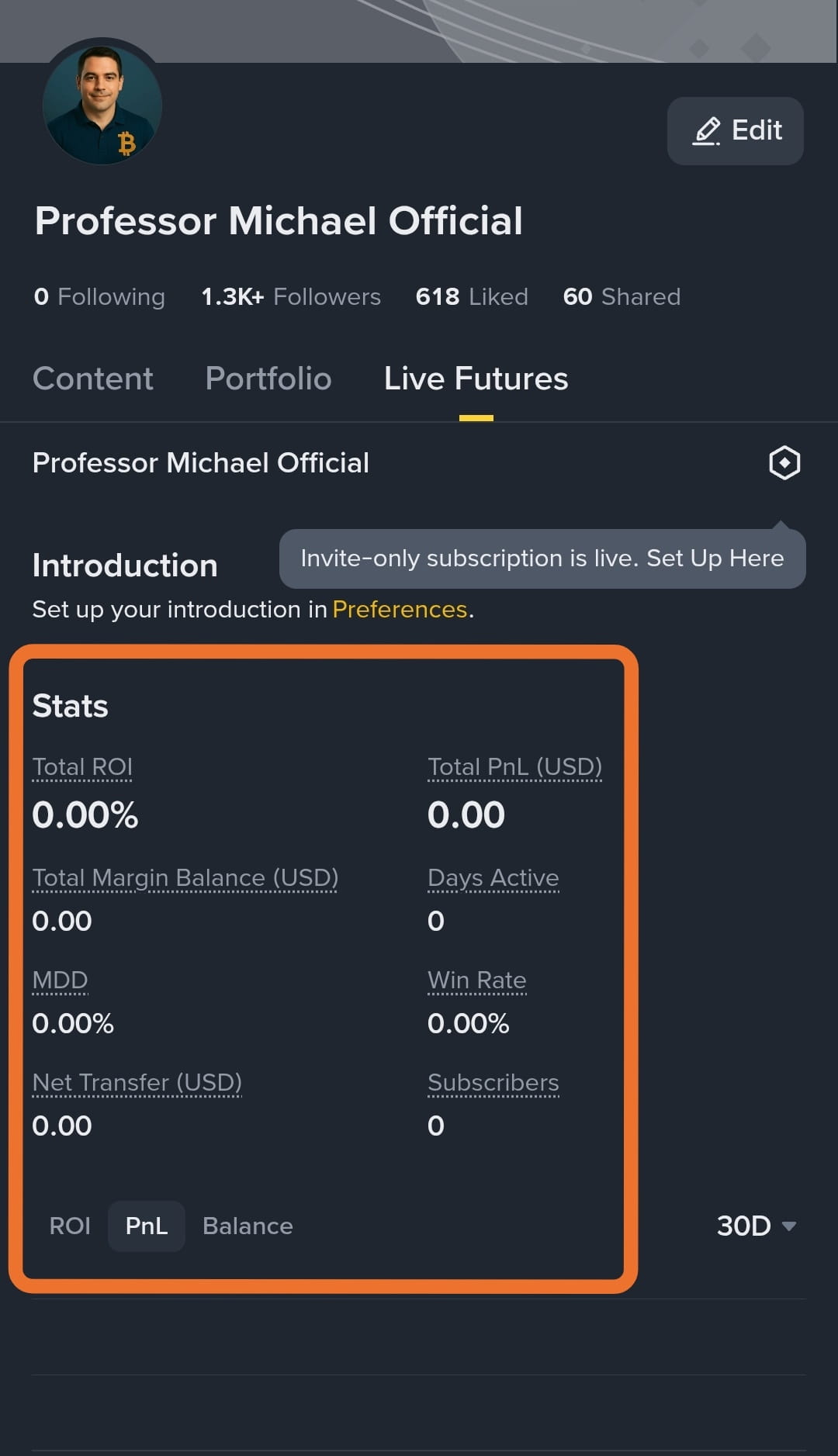
Task: Show the 618 Liked count
Action: (x=472, y=296)
